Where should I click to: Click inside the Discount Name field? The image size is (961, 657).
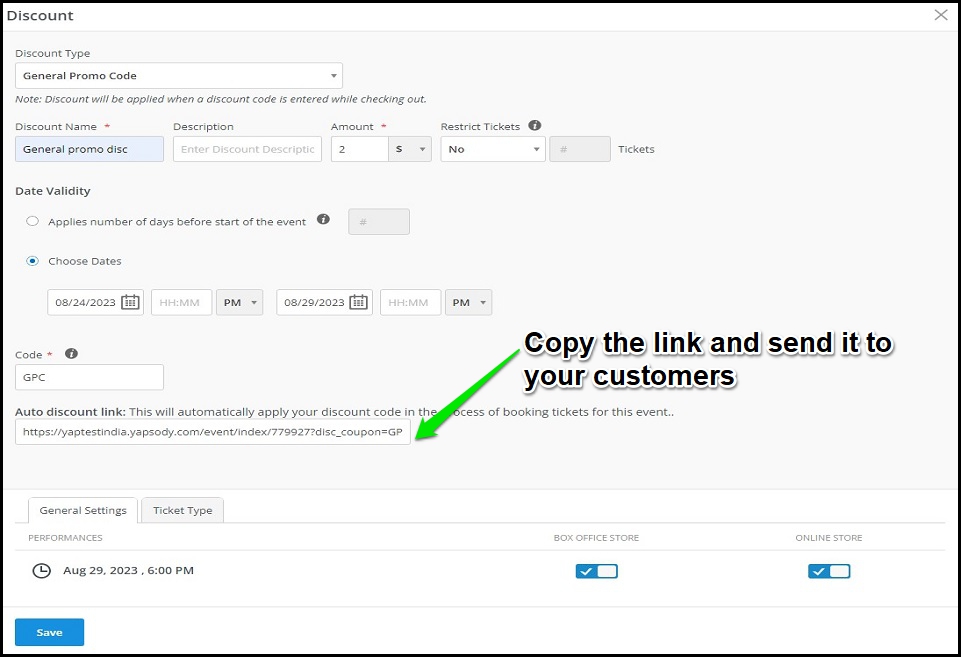coord(89,148)
